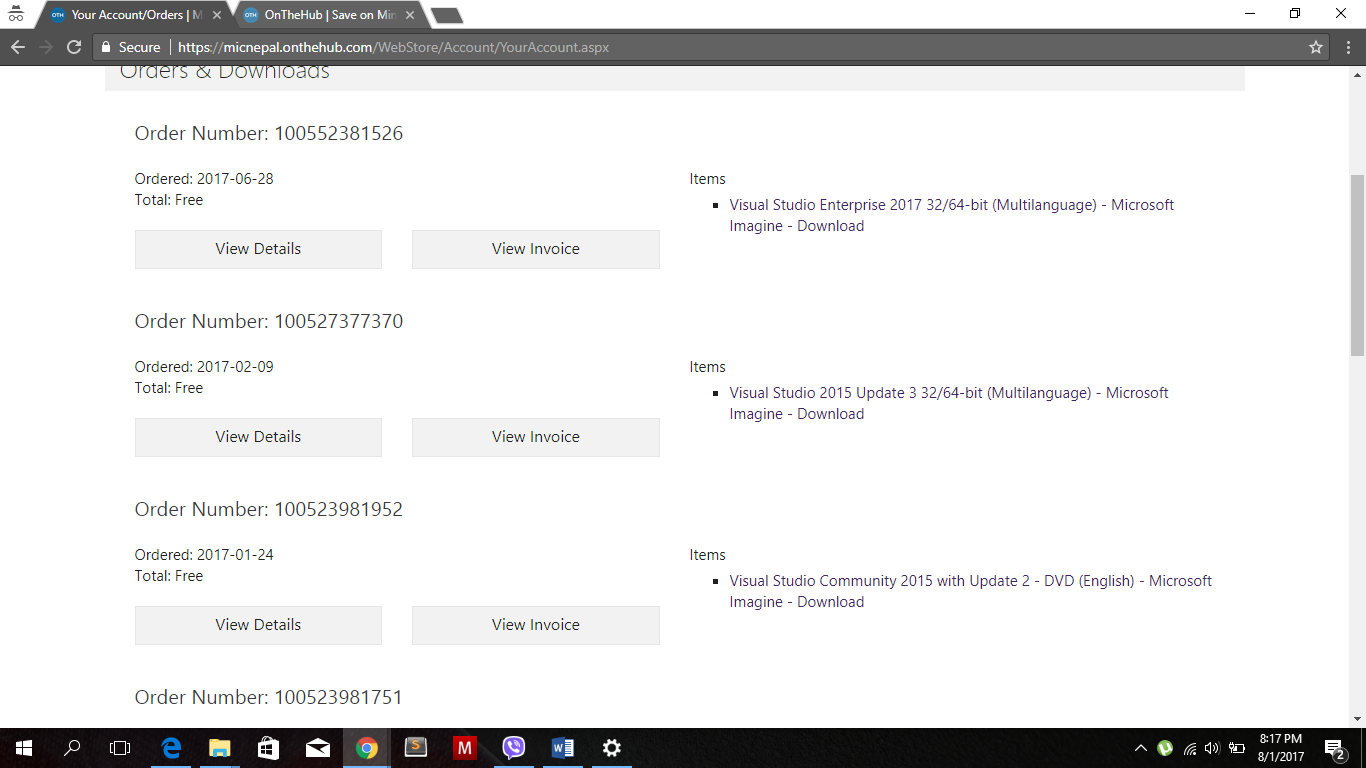Open Chrome menu with three dots
The image size is (1366, 768).
[1346, 47]
